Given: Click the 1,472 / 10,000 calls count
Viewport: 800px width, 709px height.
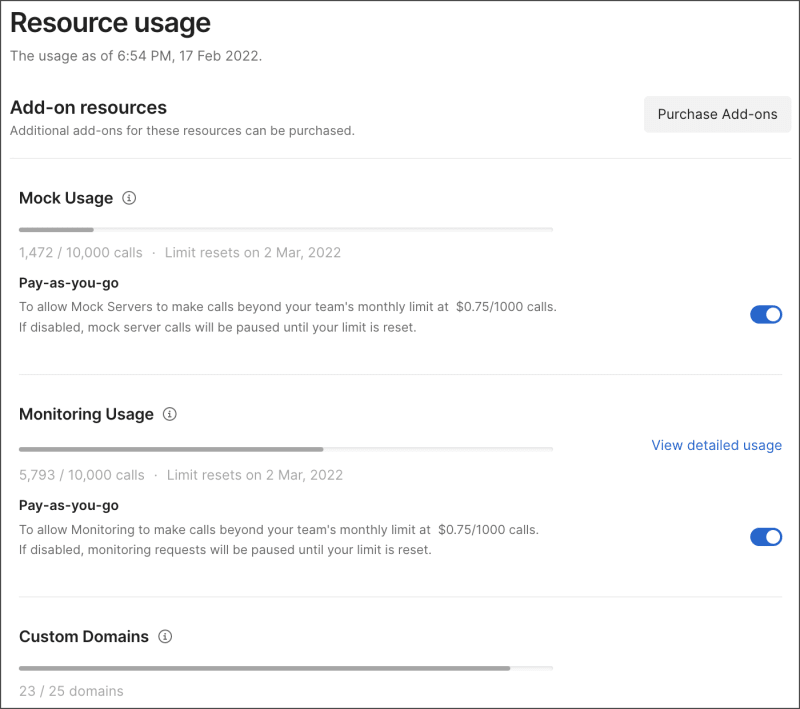Looking at the screenshot, I should pos(81,253).
